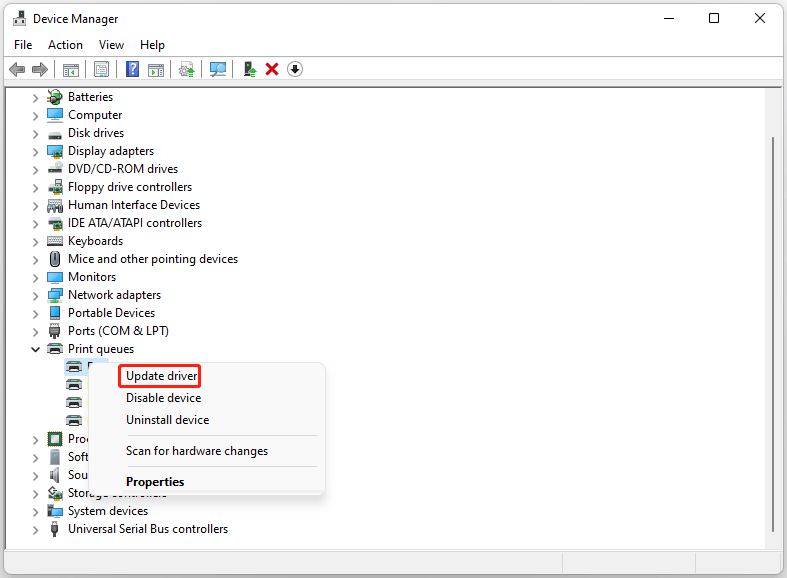Click the Mice and other pointing devices icon
The image size is (787, 578).
[x=55, y=259]
